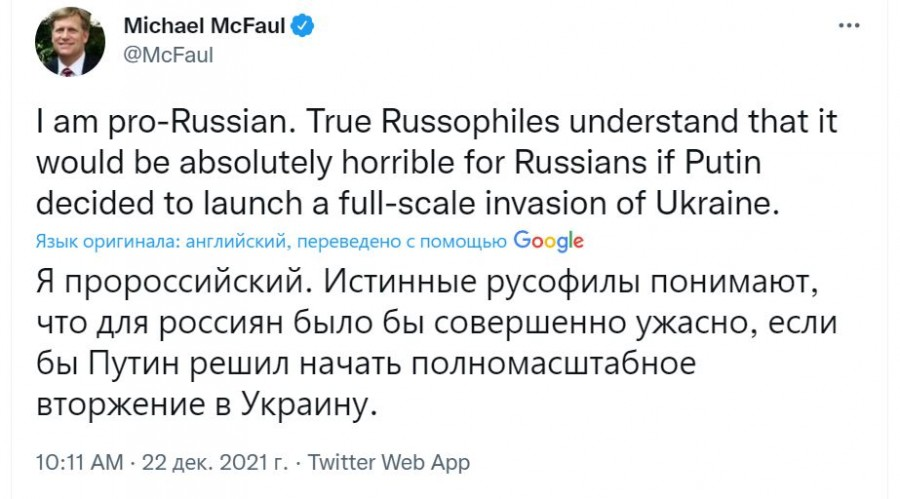Open the Twitter Web App source link

[x=389, y=463]
